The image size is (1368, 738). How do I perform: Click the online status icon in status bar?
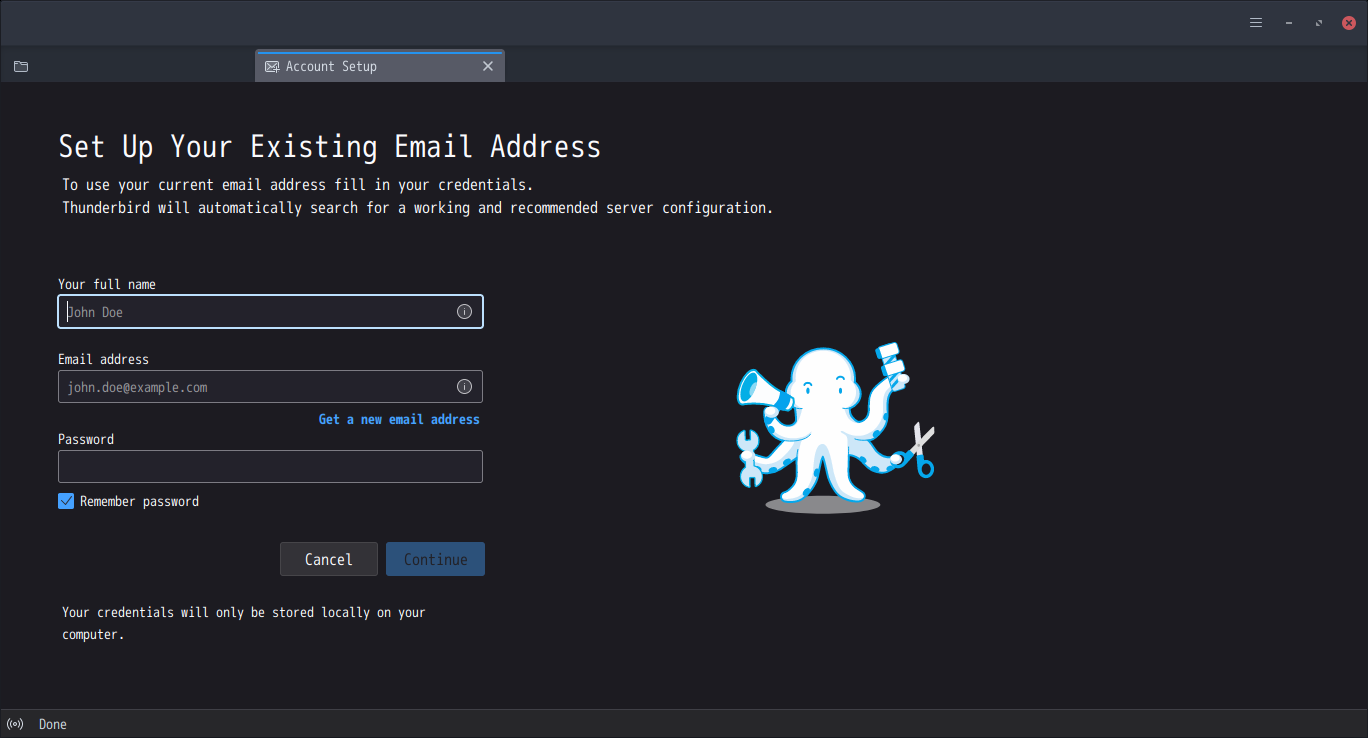[x=15, y=724]
